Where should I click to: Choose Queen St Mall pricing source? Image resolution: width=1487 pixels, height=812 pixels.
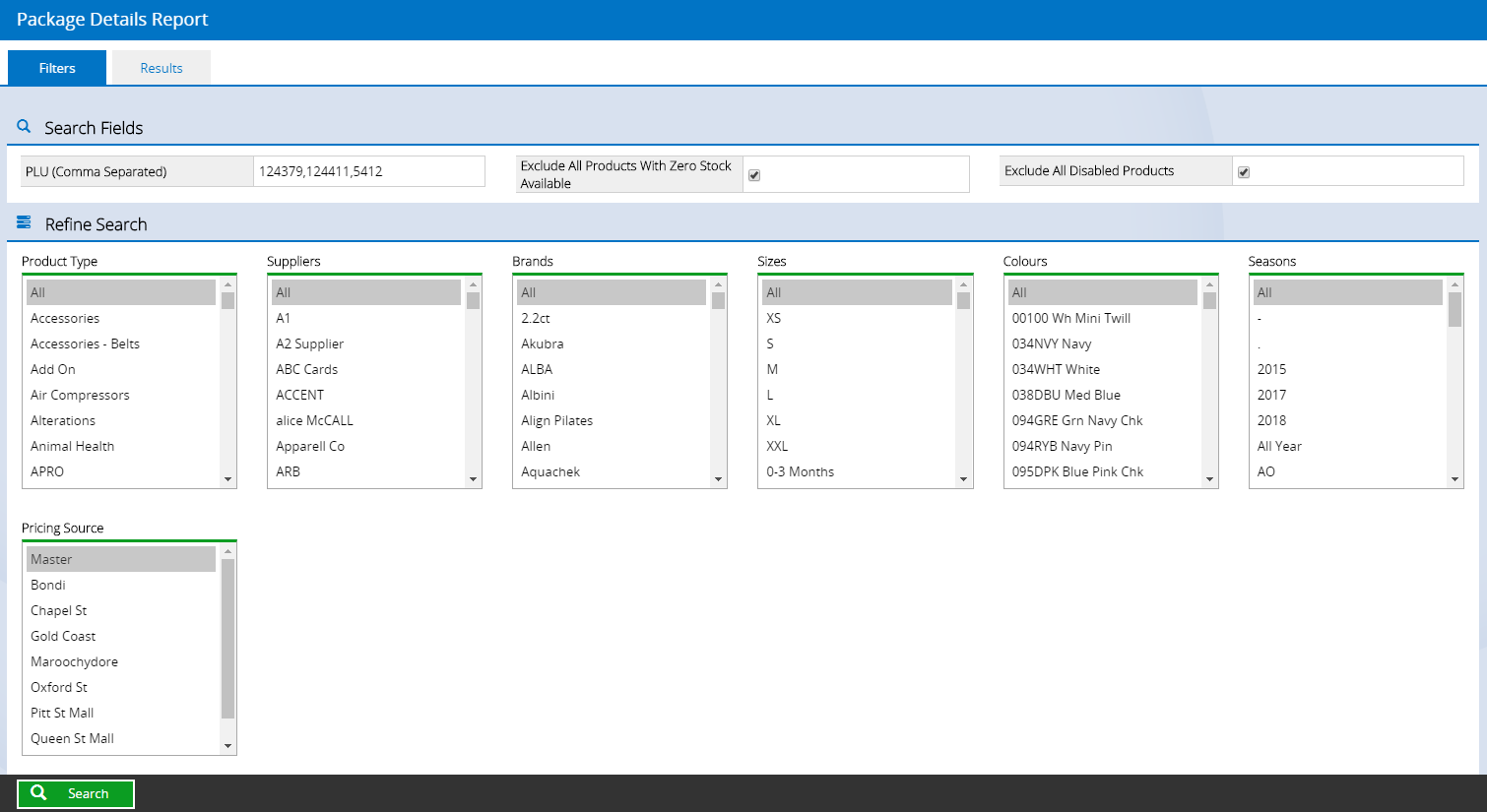pos(121,738)
